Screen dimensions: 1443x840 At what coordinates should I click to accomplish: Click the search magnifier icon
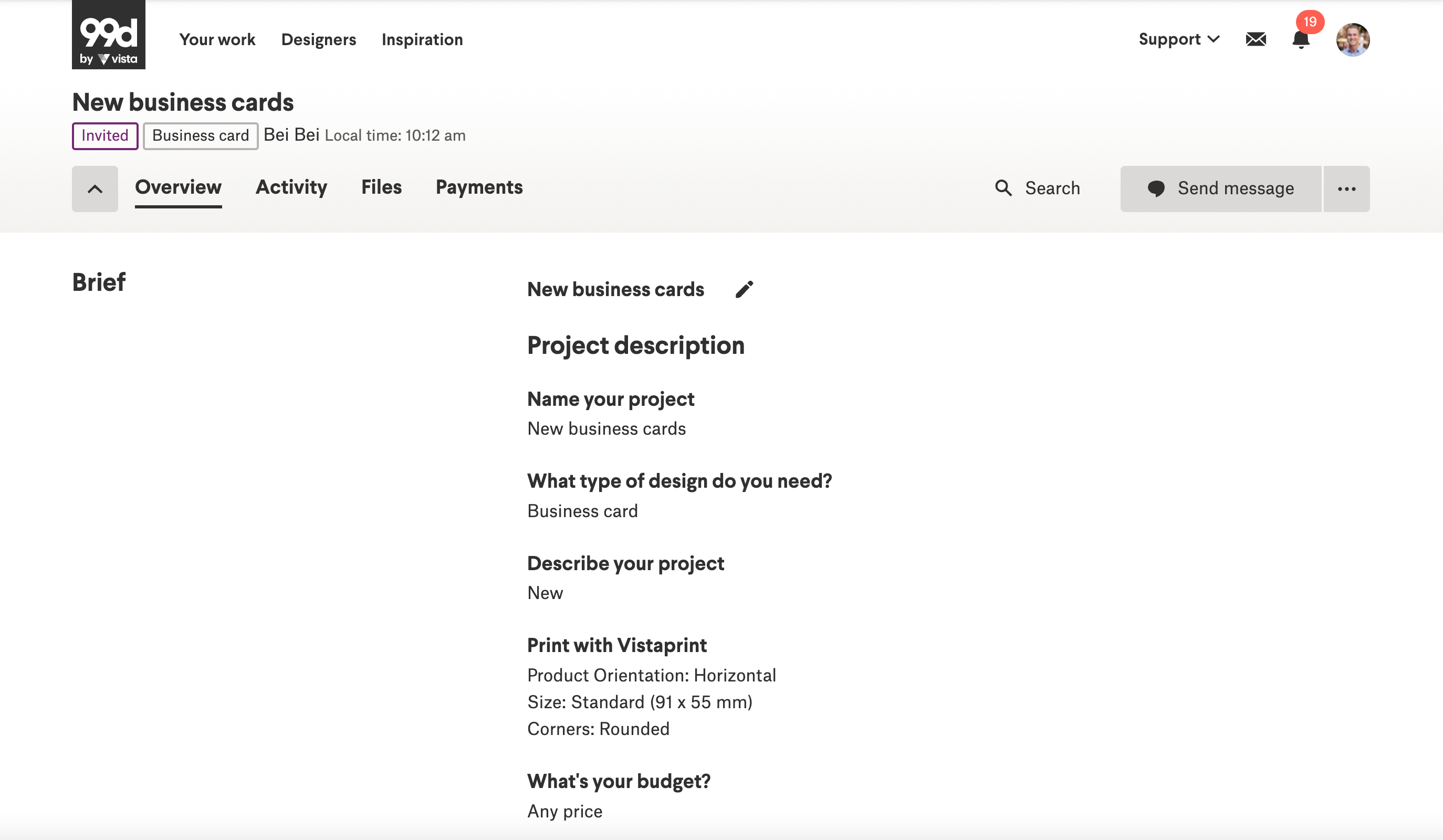point(1003,188)
